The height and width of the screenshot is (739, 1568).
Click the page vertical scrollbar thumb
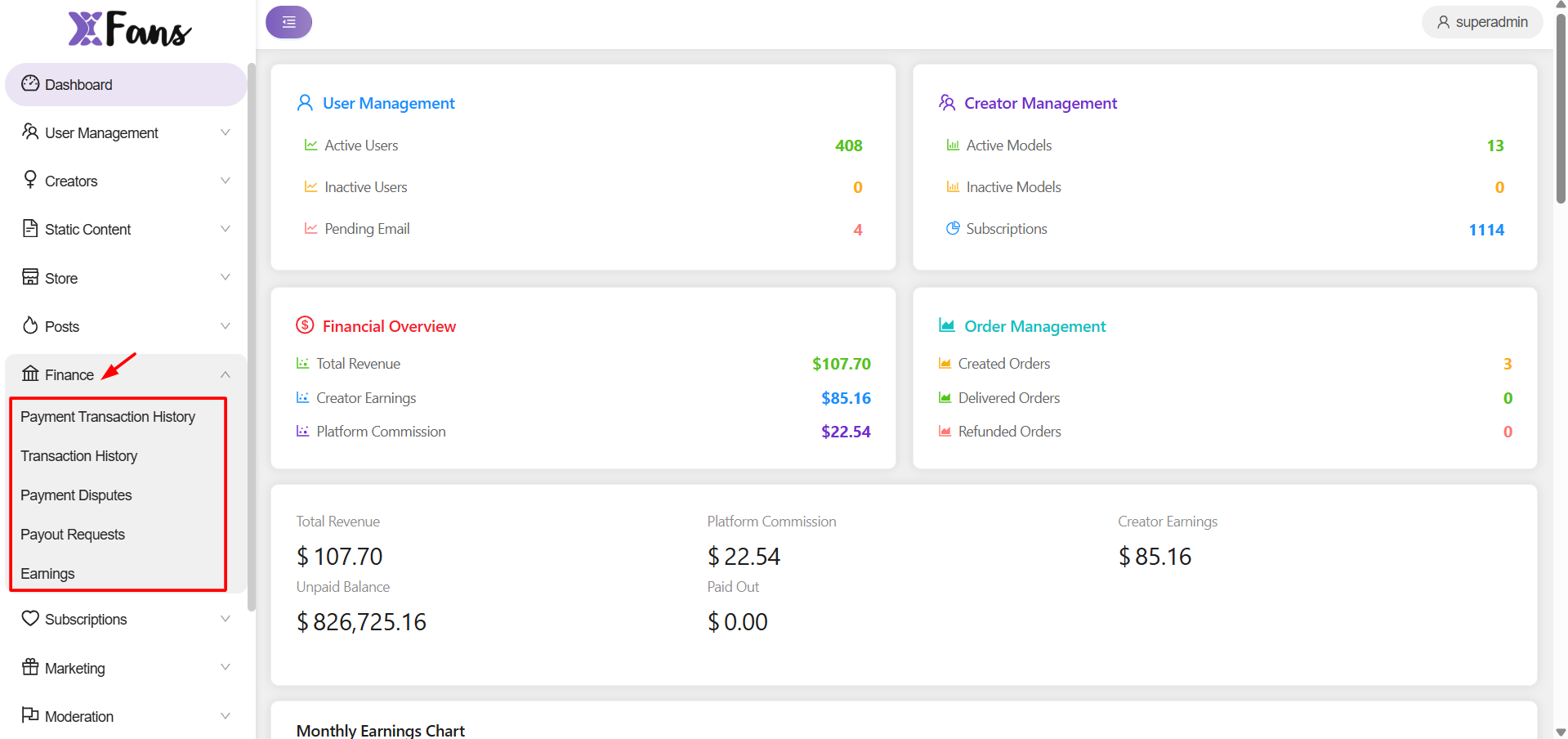click(1561, 106)
